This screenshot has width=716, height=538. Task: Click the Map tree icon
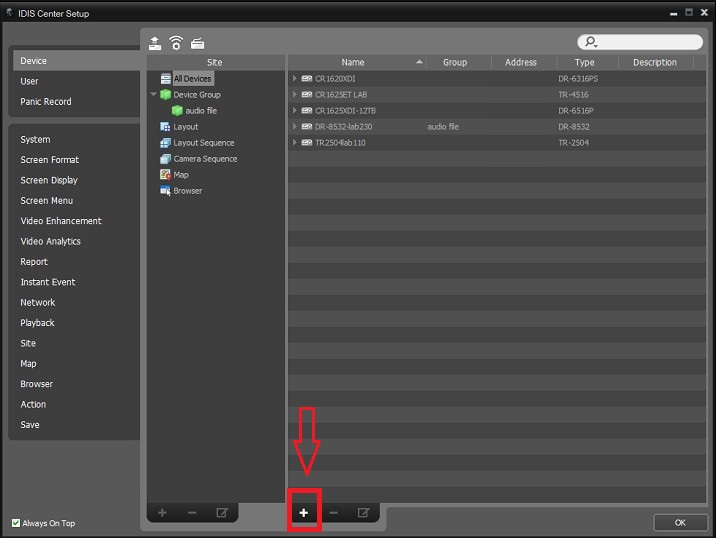[x=165, y=174]
